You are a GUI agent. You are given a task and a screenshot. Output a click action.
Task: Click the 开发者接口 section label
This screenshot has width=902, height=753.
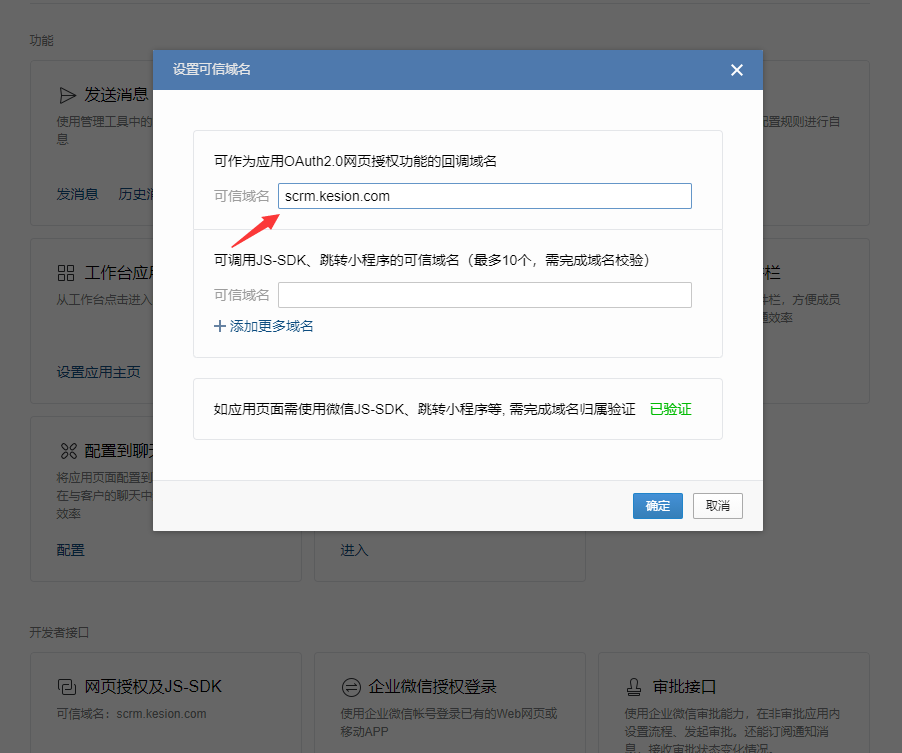(x=59, y=632)
